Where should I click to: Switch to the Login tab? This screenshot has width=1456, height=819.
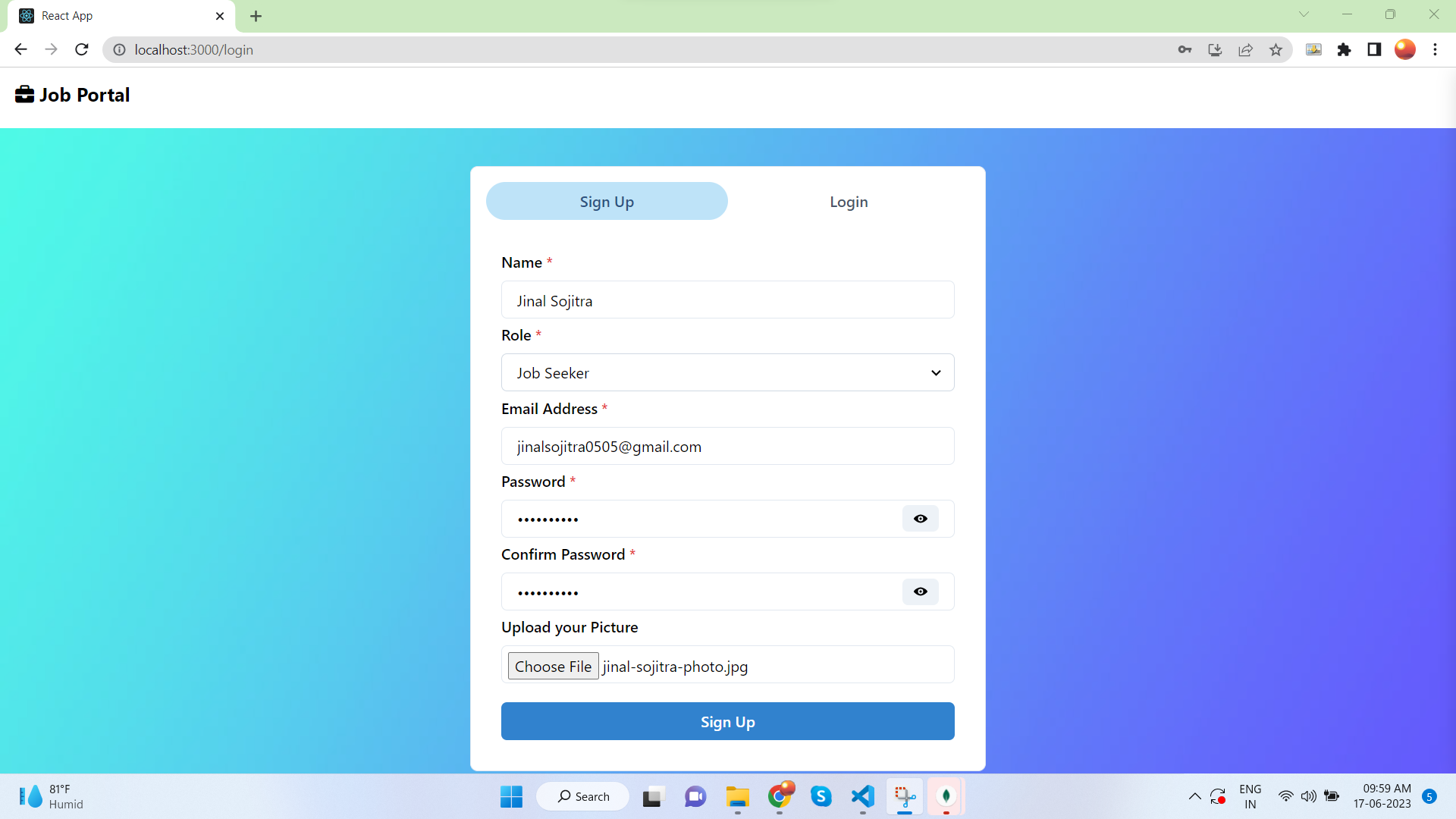848,201
